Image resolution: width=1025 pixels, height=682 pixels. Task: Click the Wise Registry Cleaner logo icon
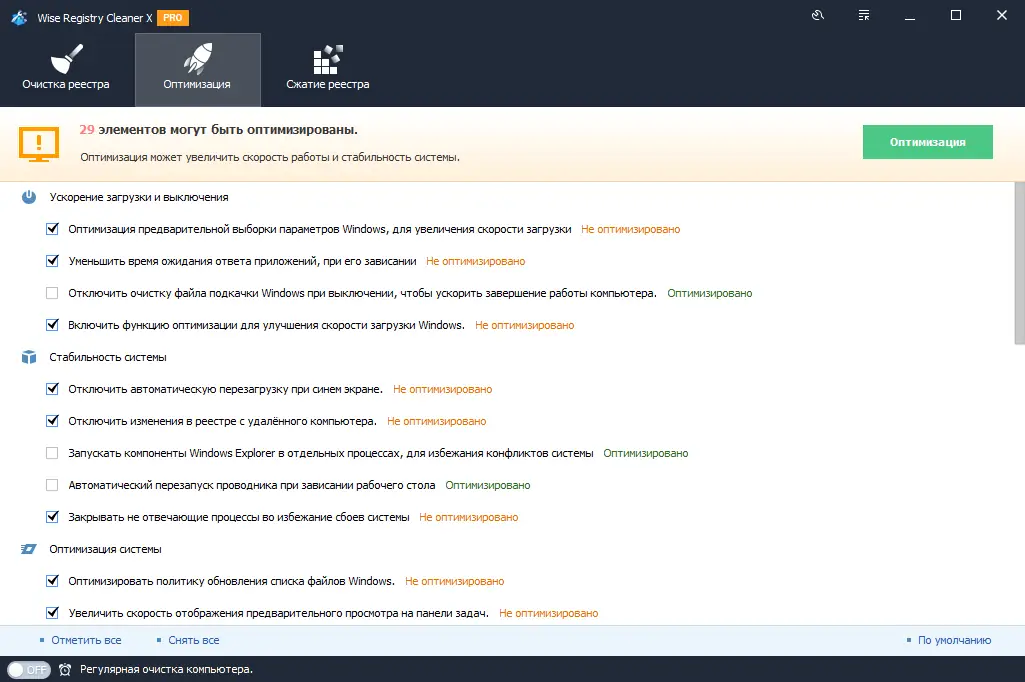[19, 18]
